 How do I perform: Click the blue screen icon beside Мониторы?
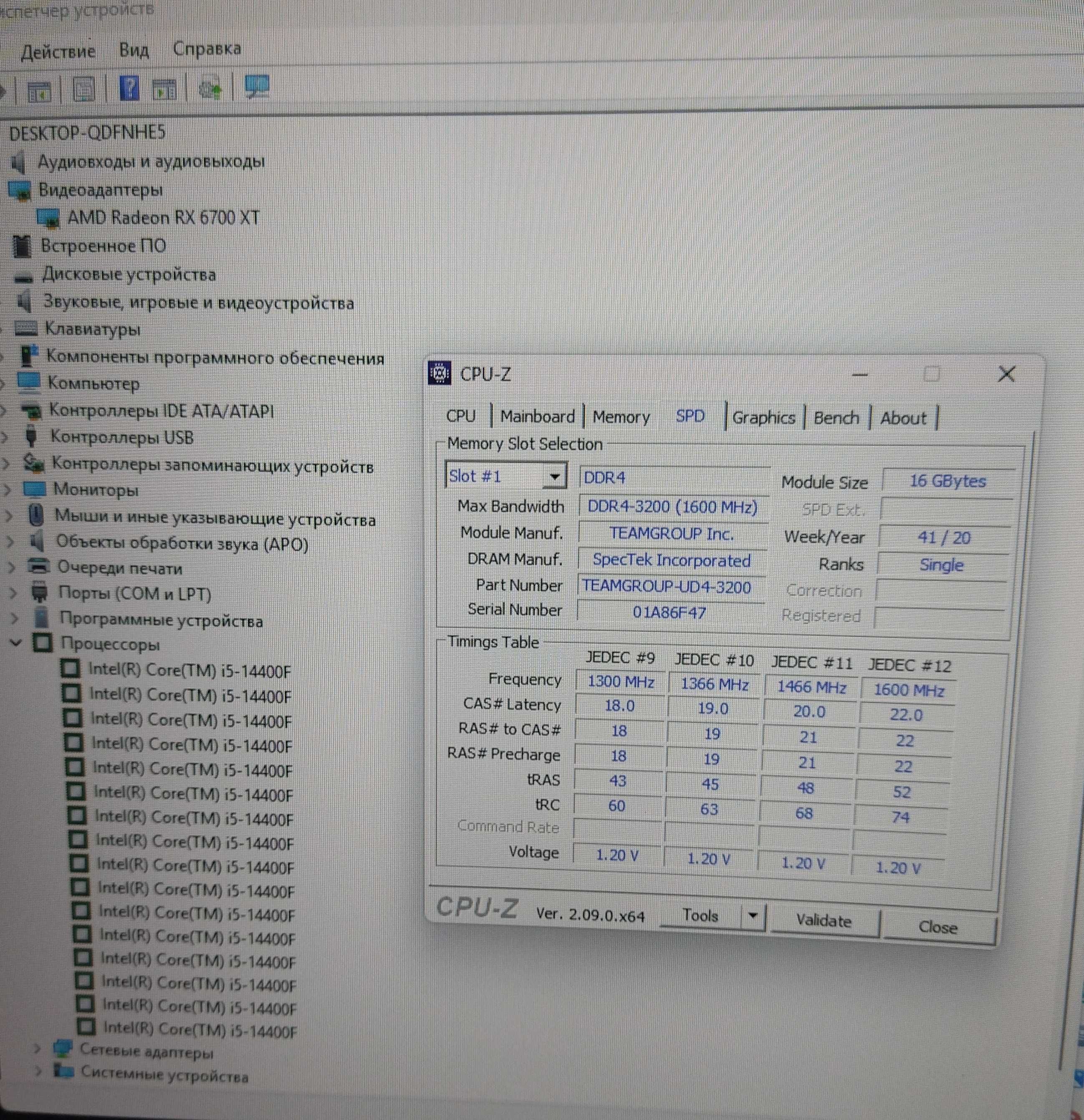pos(34,489)
